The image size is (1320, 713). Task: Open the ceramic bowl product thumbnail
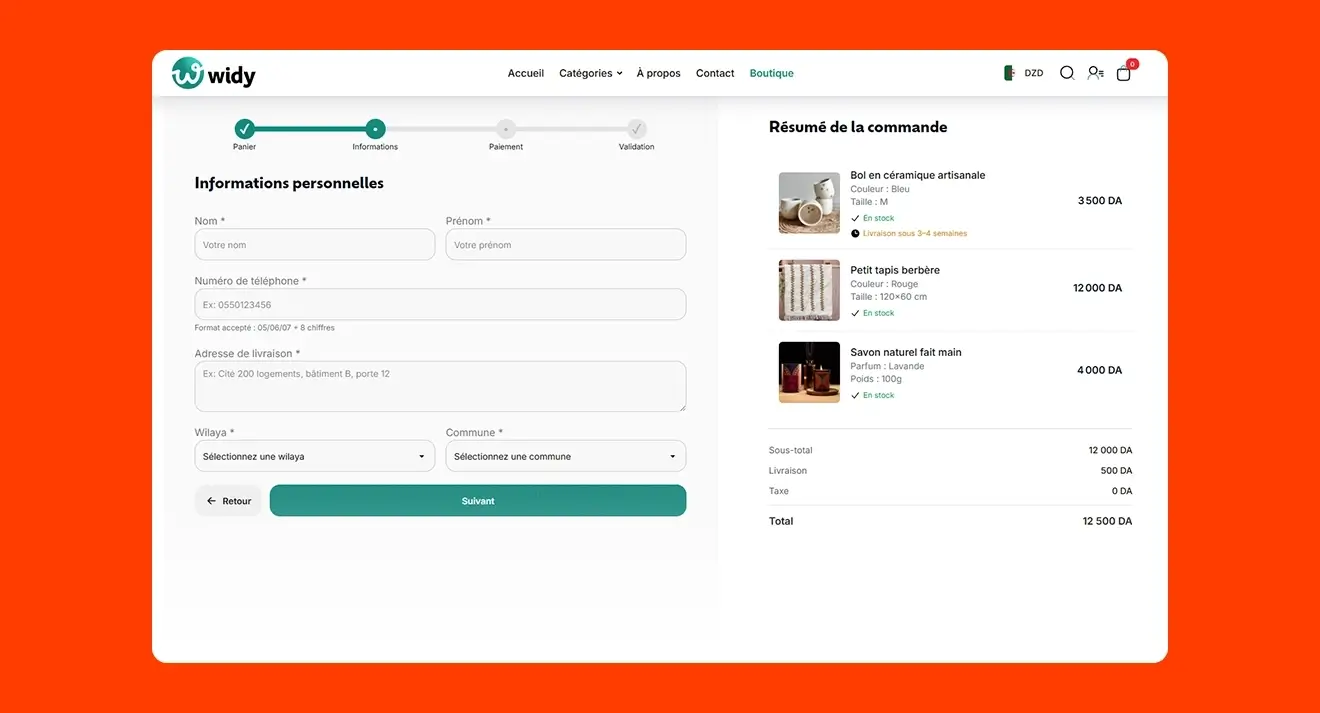(809, 203)
